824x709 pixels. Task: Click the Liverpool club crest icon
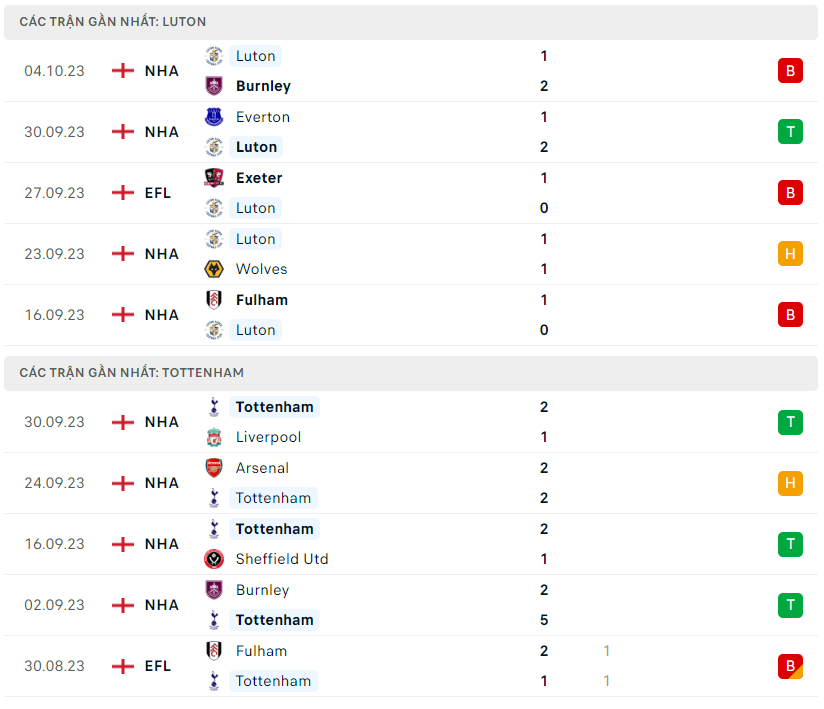coord(214,437)
